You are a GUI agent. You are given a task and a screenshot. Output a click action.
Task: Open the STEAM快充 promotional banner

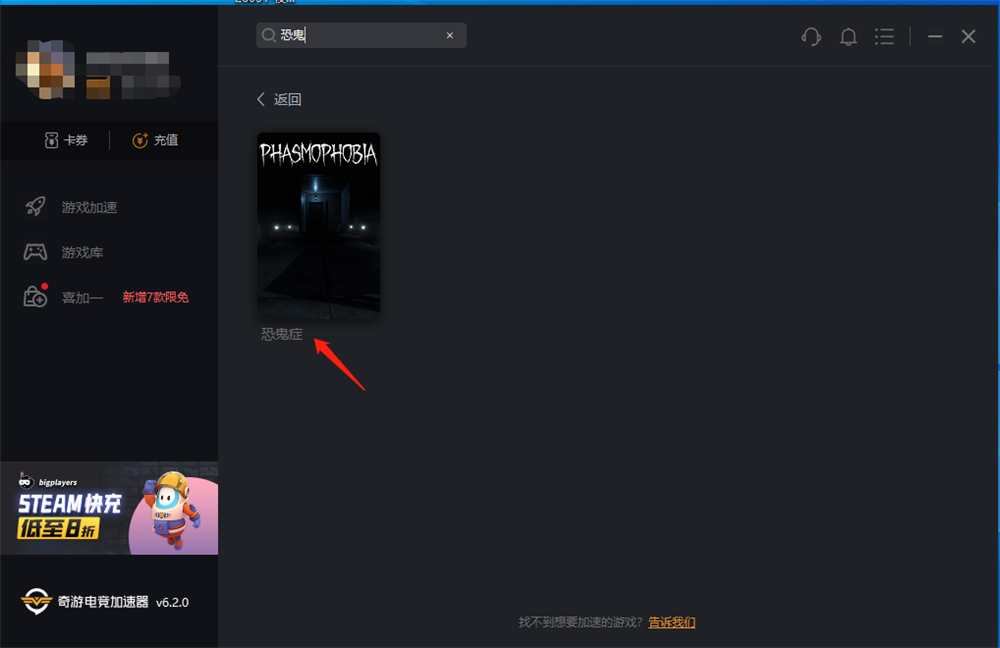109,508
